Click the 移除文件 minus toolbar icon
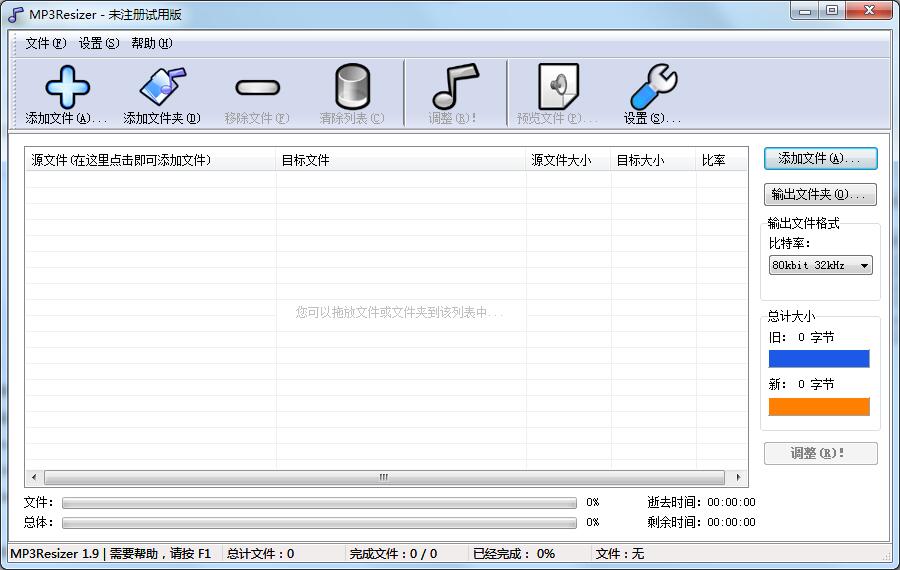The image size is (900, 570). (x=257, y=88)
